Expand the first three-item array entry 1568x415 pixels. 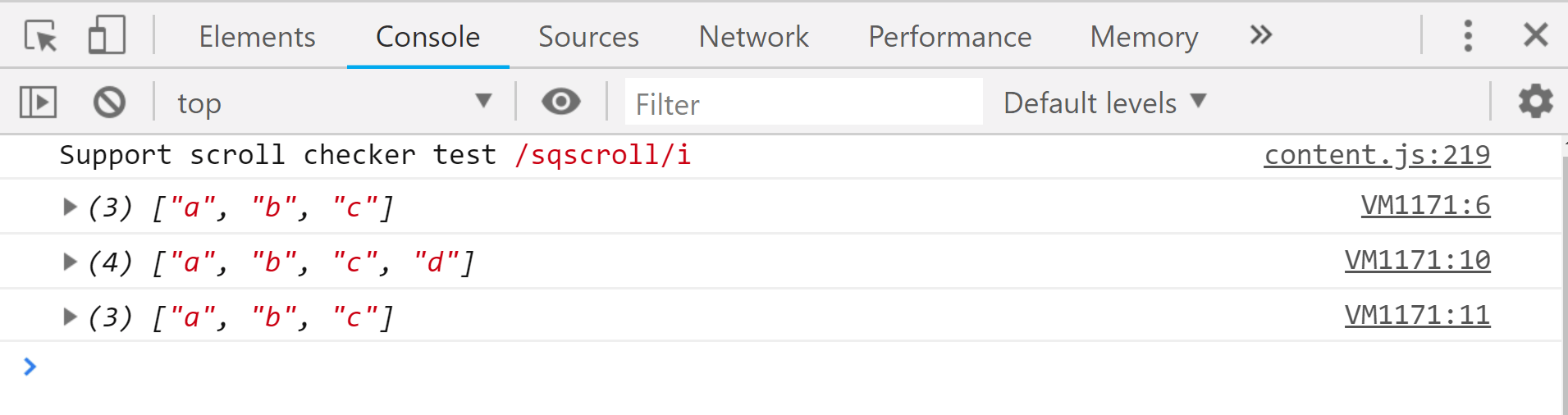click(x=70, y=207)
